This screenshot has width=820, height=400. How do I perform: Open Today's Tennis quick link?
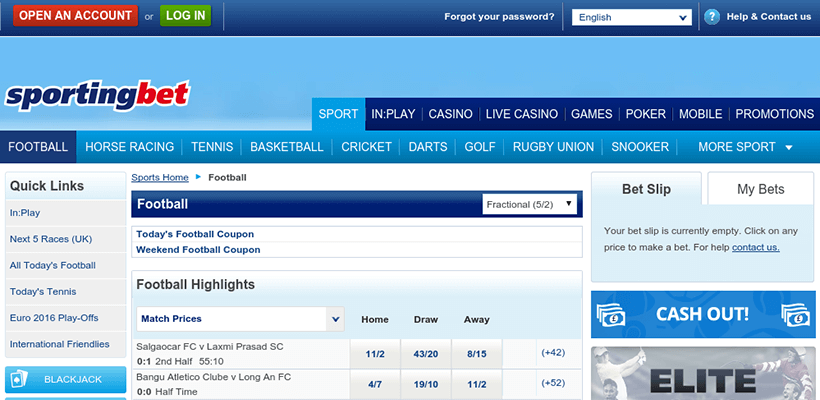pyautogui.click(x=66, y=291)
